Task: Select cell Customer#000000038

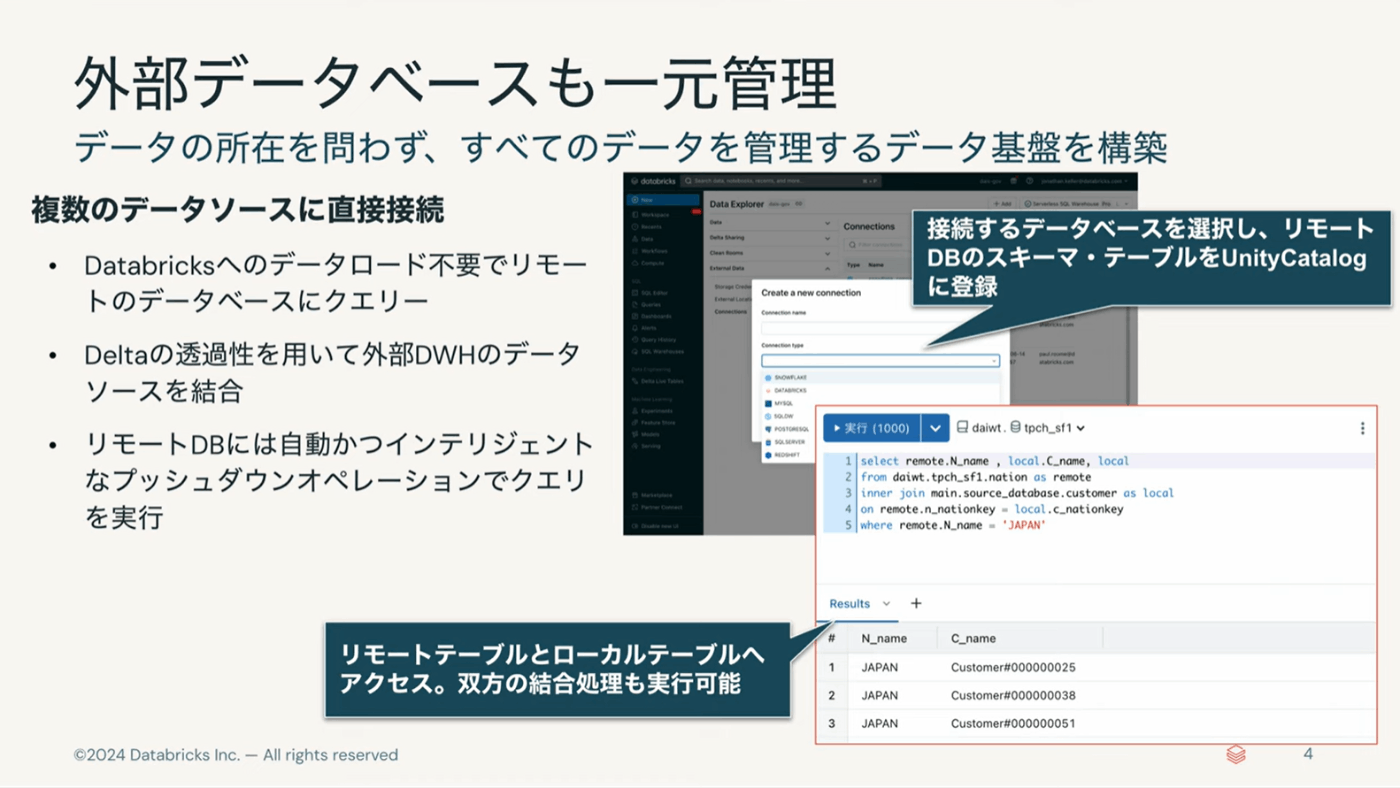Action: tap(1013, 695)
